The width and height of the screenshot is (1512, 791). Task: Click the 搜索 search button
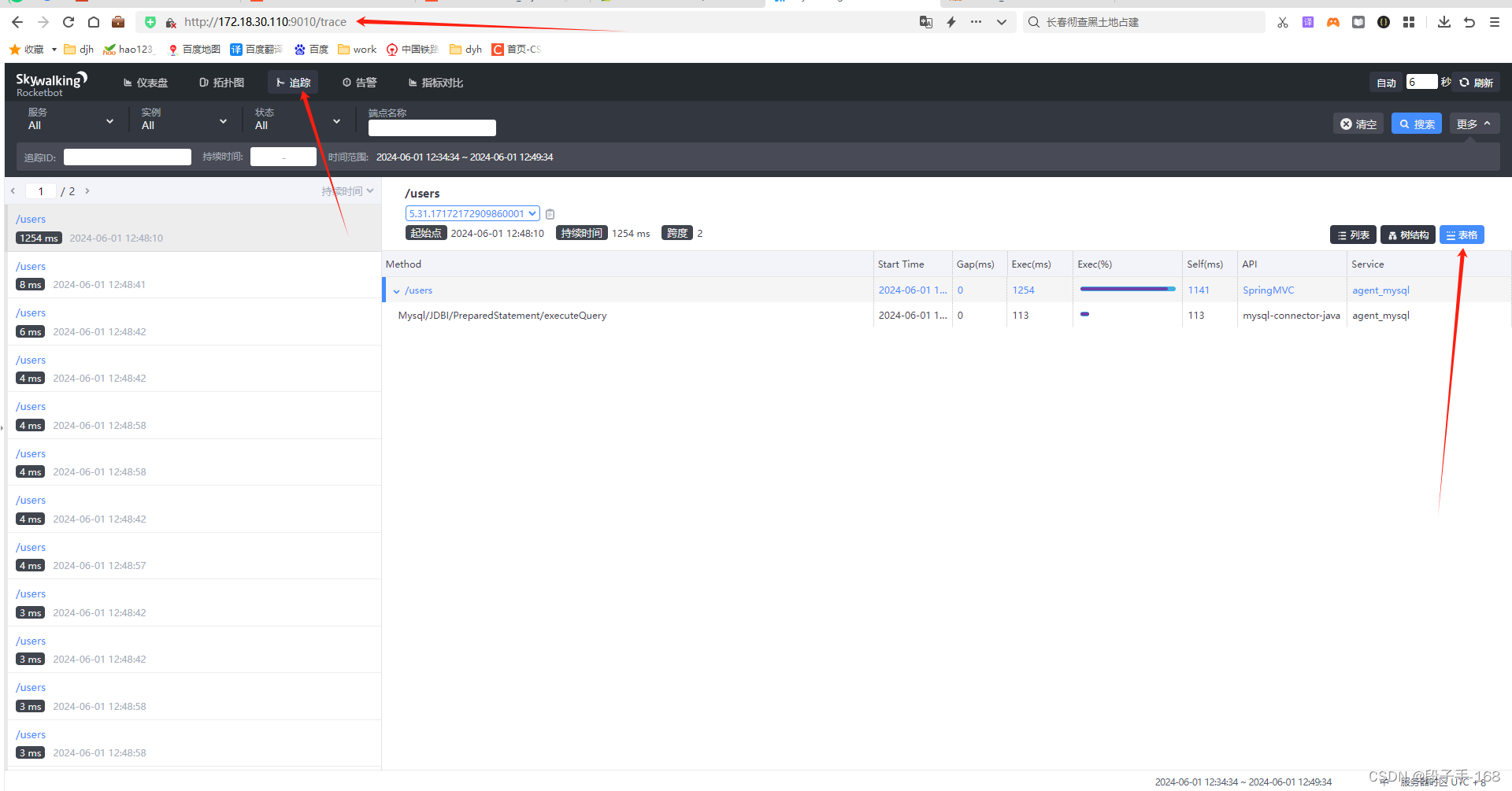click(x=1417, y=124)
